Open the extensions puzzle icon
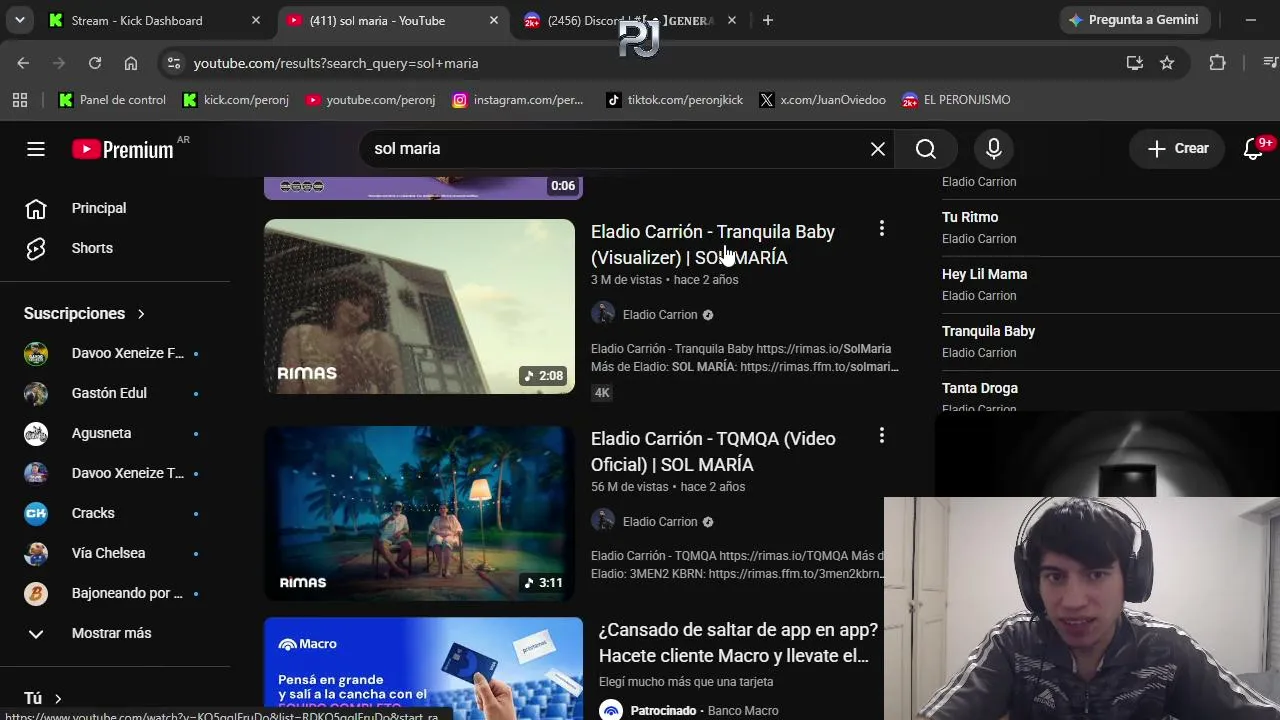Screen dimensions: 1280x720 pyautogui.click(x=1217, y=63)
